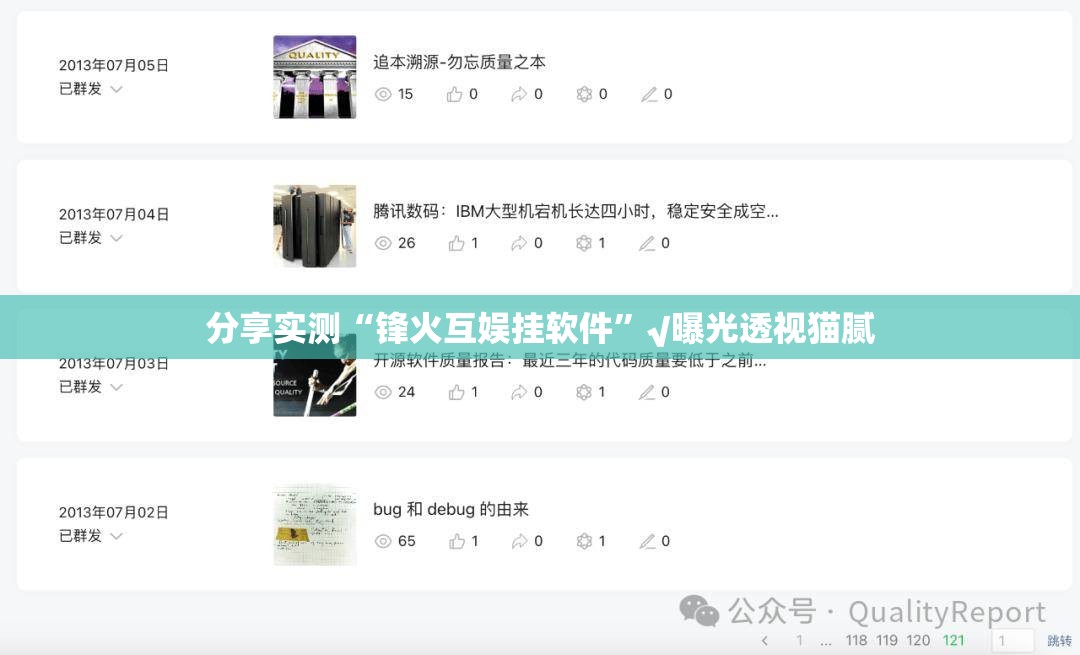Go to previous page with left chevron
Screen dimensions: 1080x655
point(765,641)
